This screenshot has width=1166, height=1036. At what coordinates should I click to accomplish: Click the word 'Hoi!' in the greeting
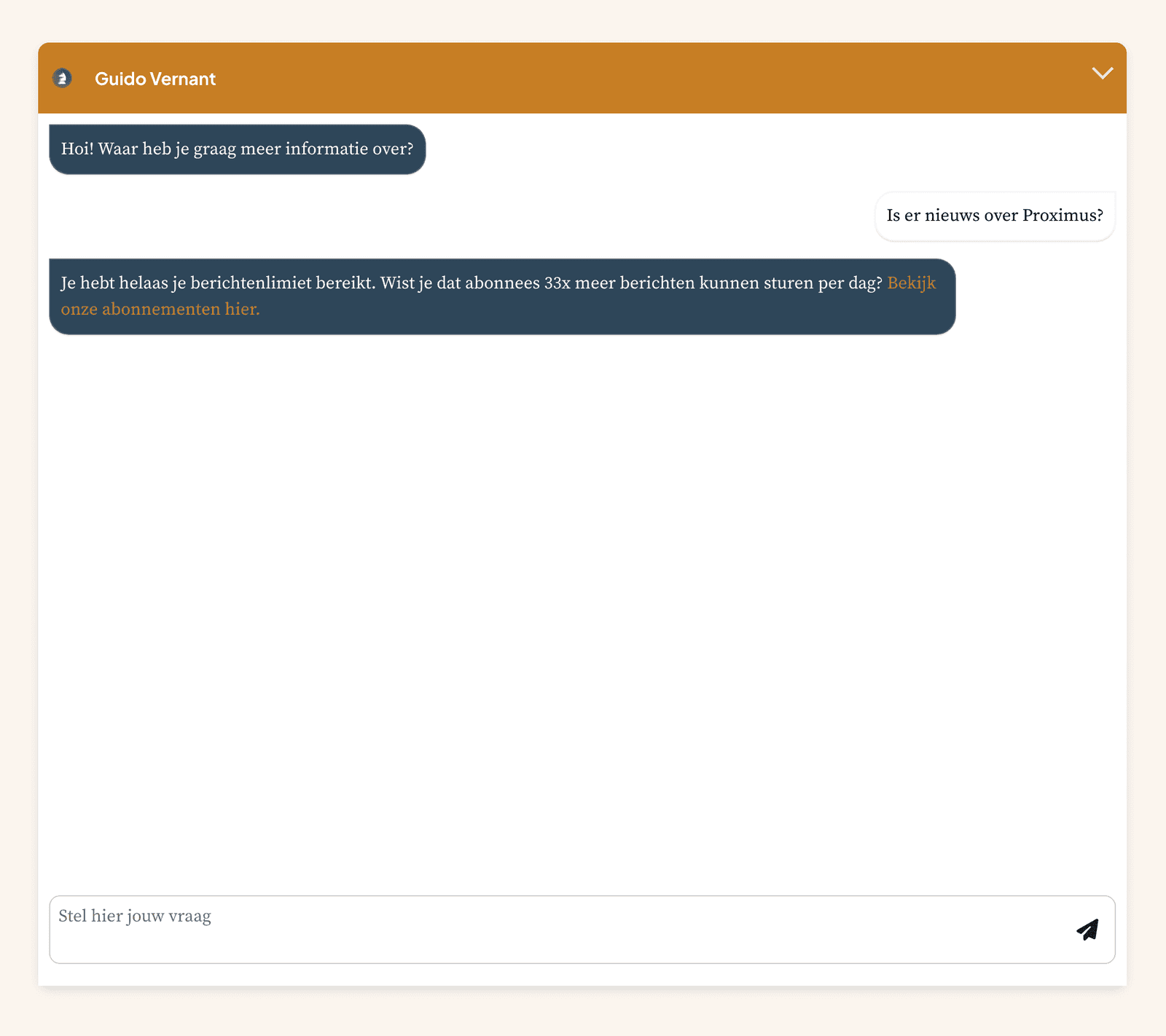coord(77,149)
